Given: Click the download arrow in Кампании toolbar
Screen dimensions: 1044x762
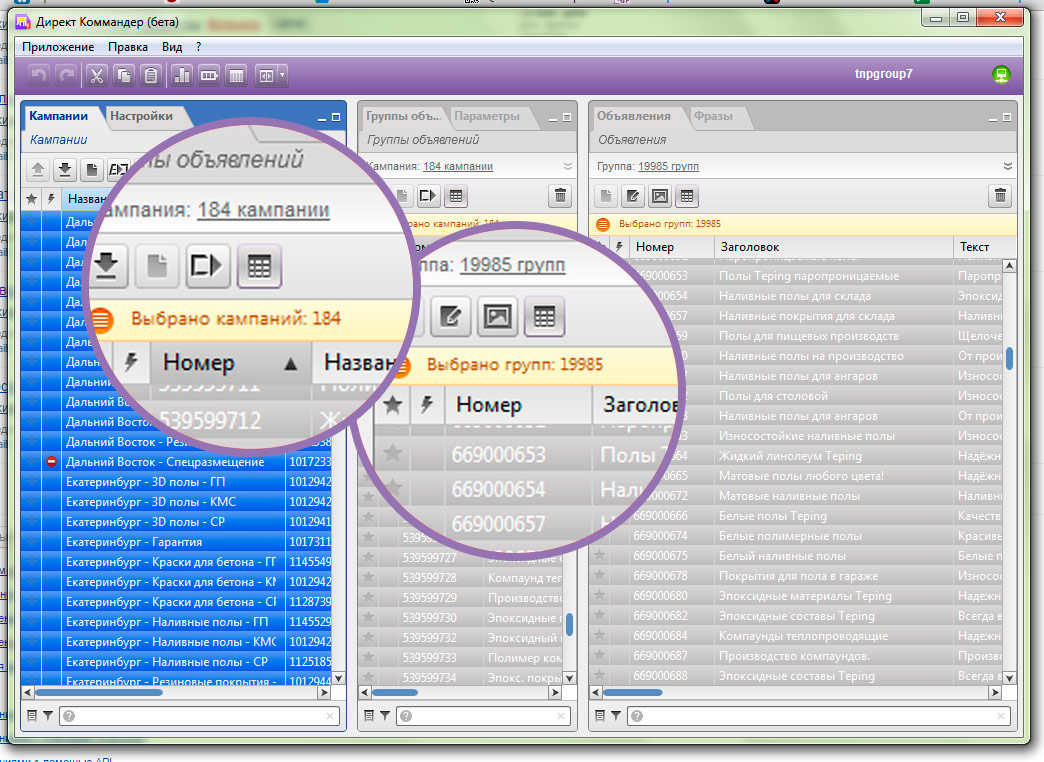Looking at the screenshot, I should pos(65,169).
